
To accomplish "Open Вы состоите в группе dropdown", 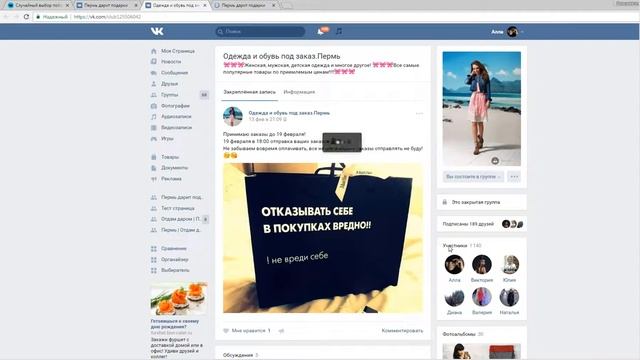I will [473, 177].
